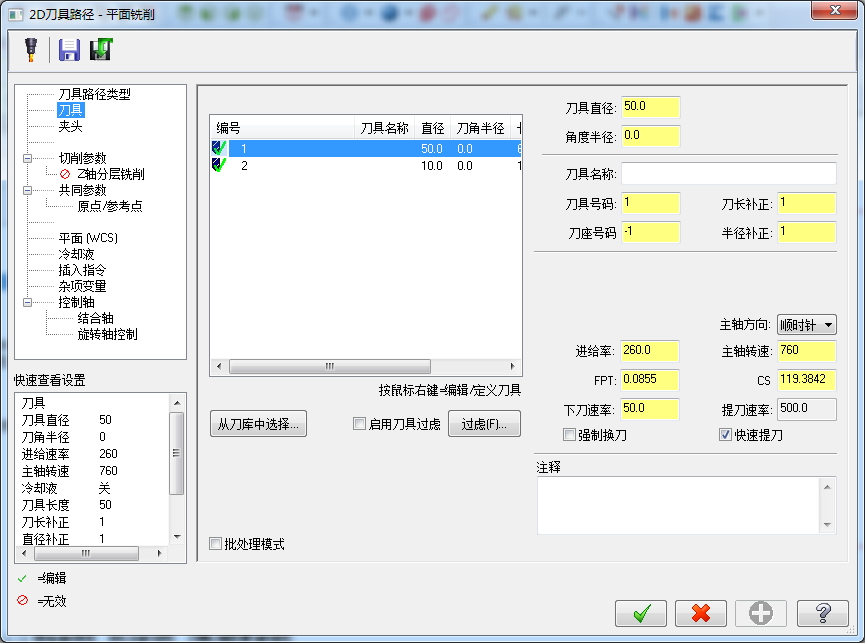Cancel the dialog with the red X

700,613
